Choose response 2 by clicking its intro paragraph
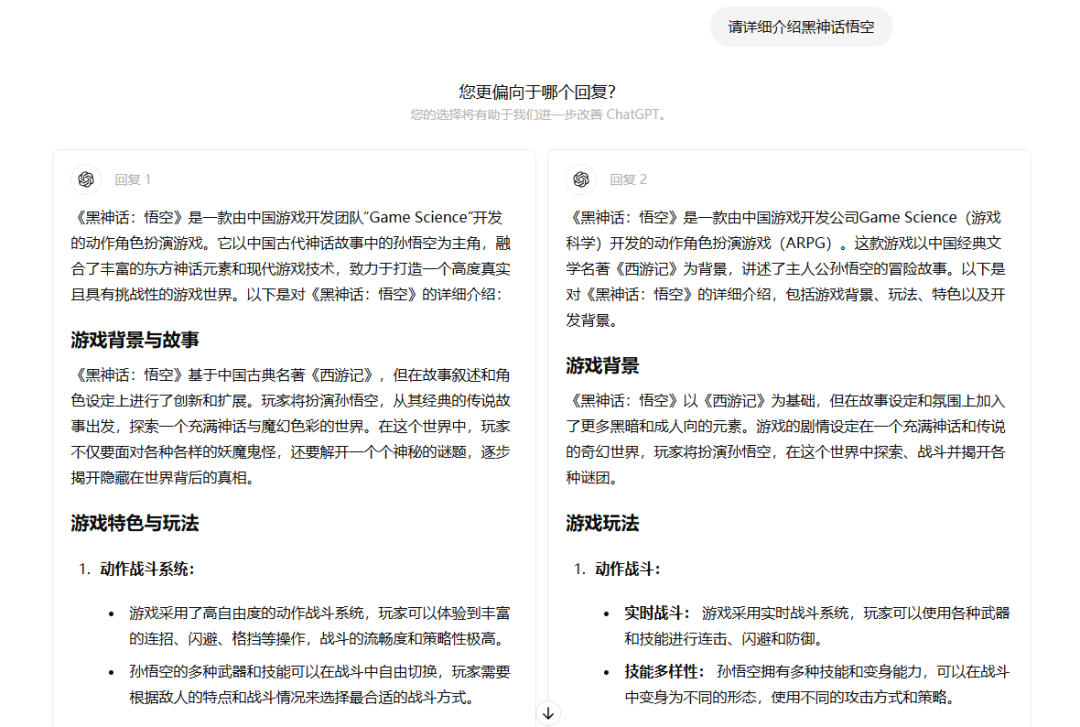The image size is (1080, 727). coord(787,268)
